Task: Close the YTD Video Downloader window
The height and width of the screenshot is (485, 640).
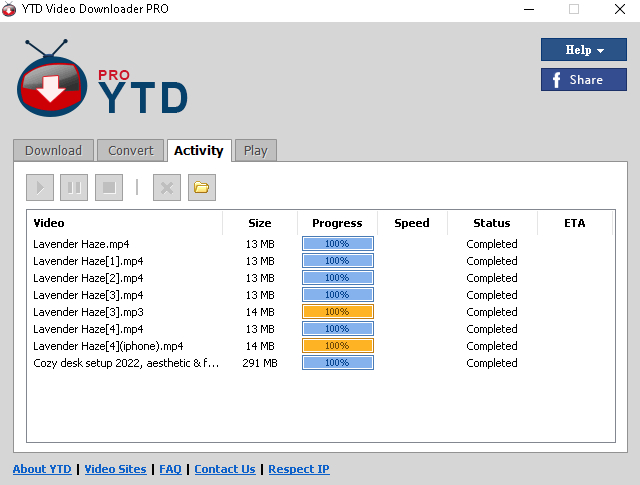Action: click(x=620, y=9)
